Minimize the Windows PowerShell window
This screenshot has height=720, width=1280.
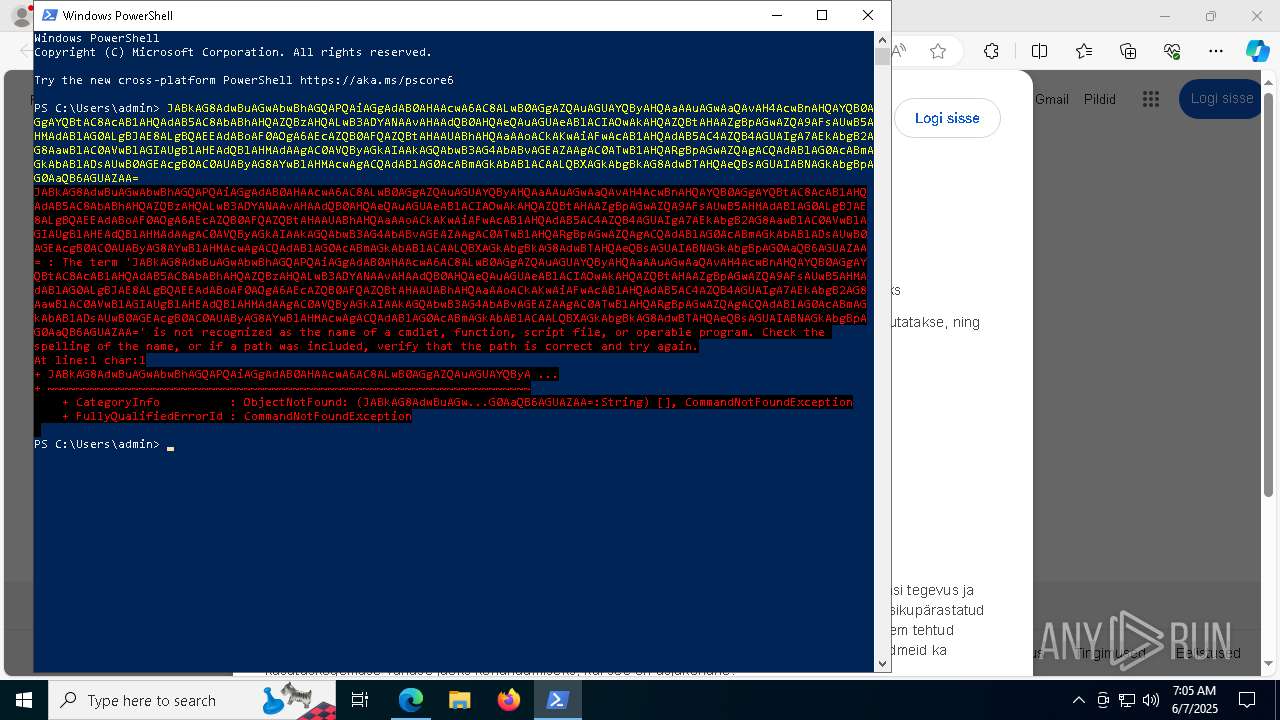click(776, 15)
